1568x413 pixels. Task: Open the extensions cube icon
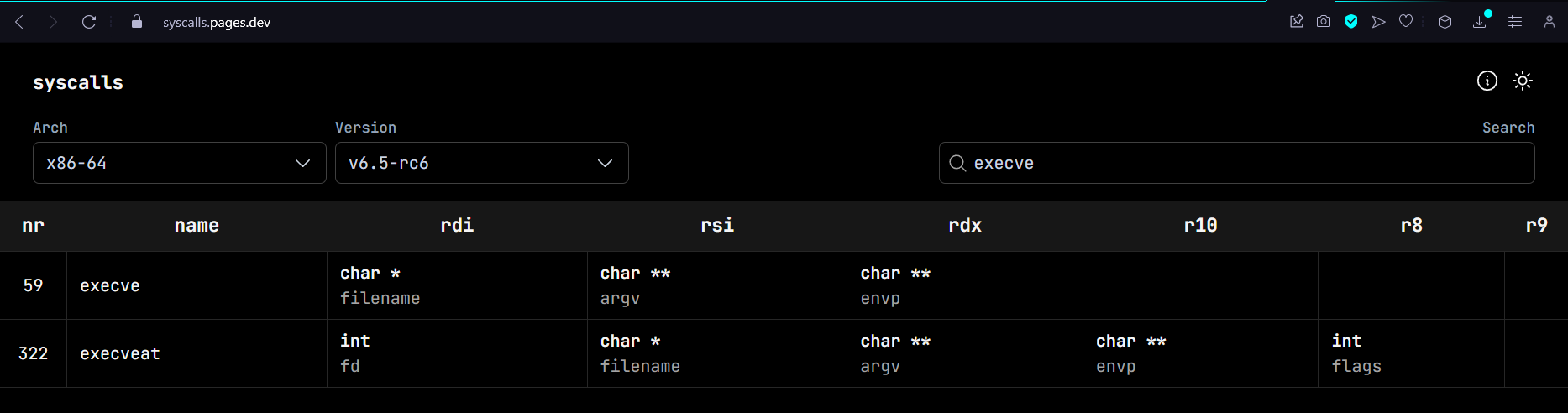pos(1445,22)
